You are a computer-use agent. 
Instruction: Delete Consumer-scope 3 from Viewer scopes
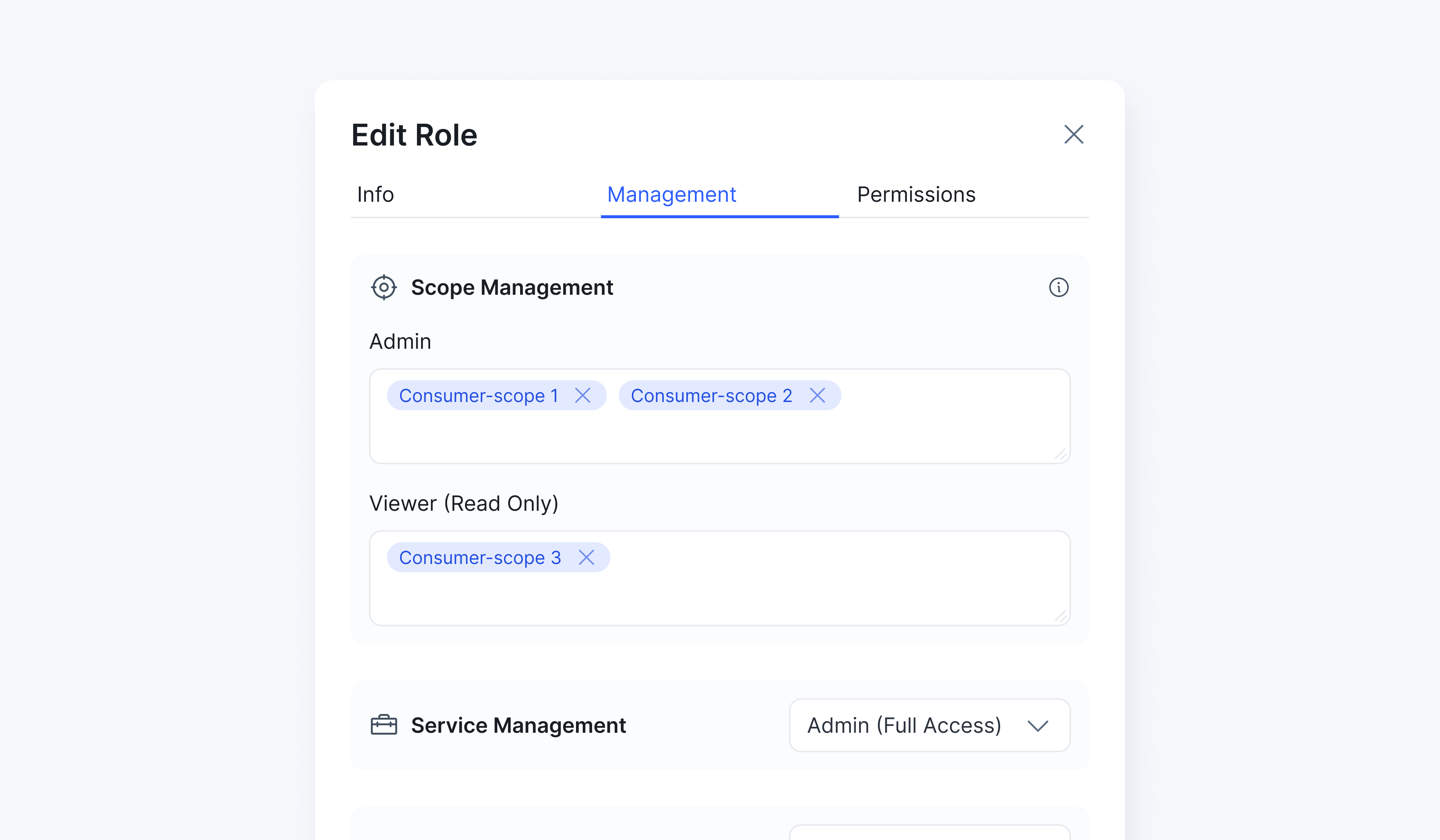tap(586, 557)
